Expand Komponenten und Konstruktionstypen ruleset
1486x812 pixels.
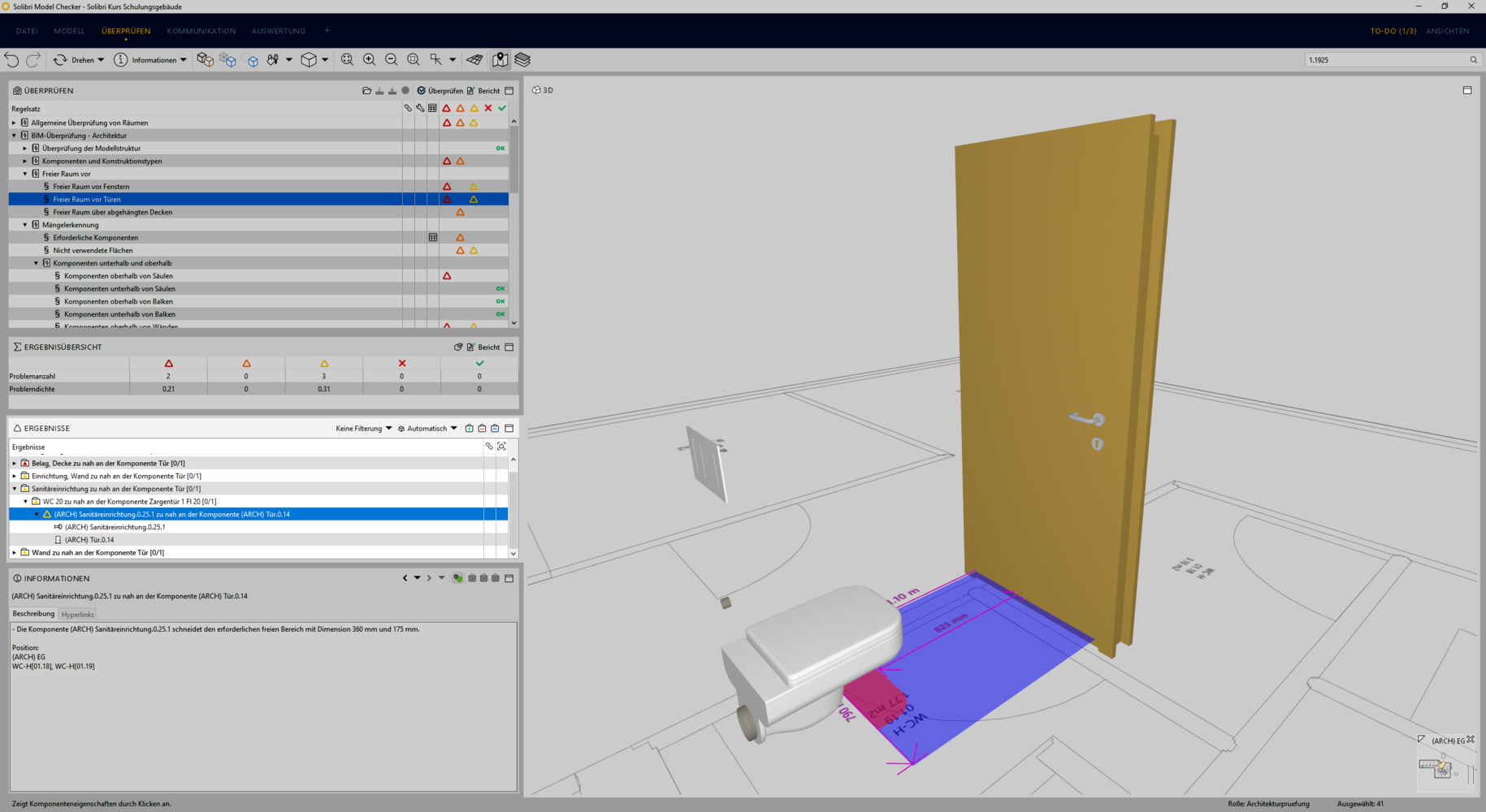25,161
